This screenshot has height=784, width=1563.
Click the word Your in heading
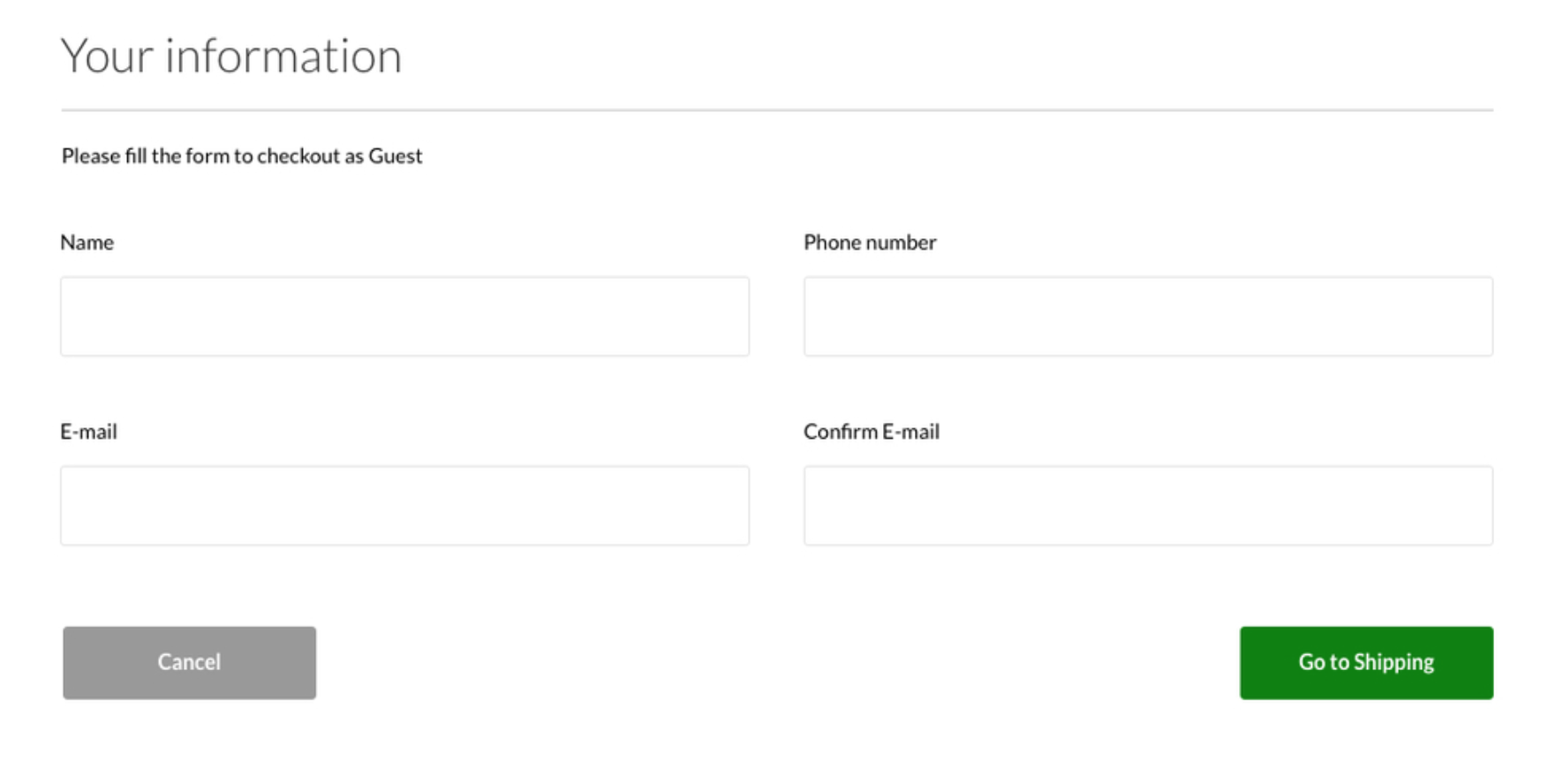107,56
